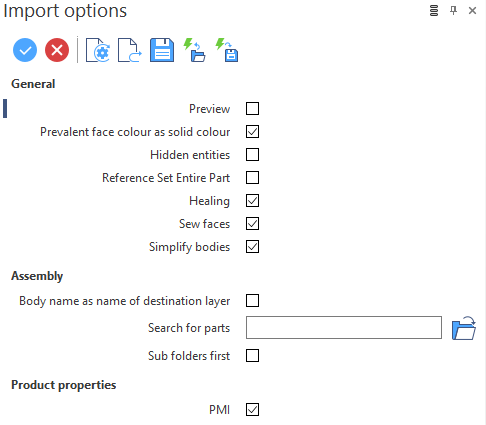Click the document with arrow icon
This screenshot has width=486, height=425.
click(x=130, y=50)
